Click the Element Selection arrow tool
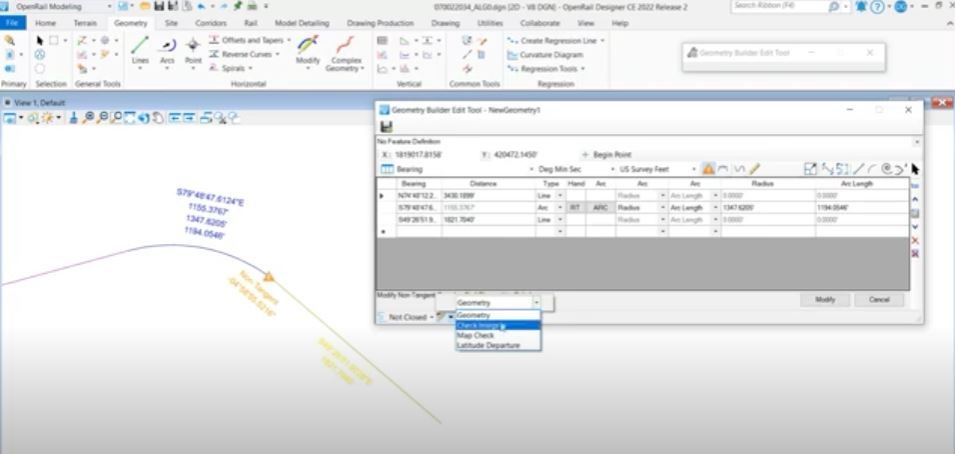Screen dimensions: 955x454 (x=40, y=40)
